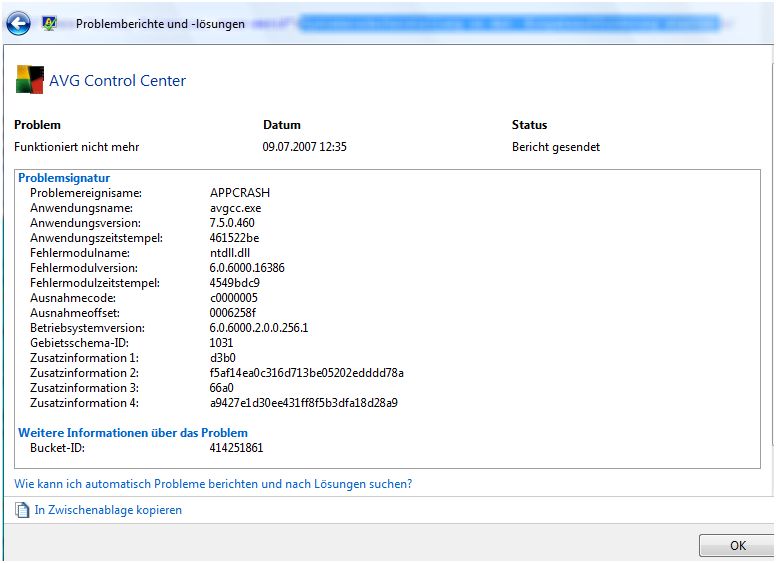Open the automatic problem reporting help link

pos(213,484)
